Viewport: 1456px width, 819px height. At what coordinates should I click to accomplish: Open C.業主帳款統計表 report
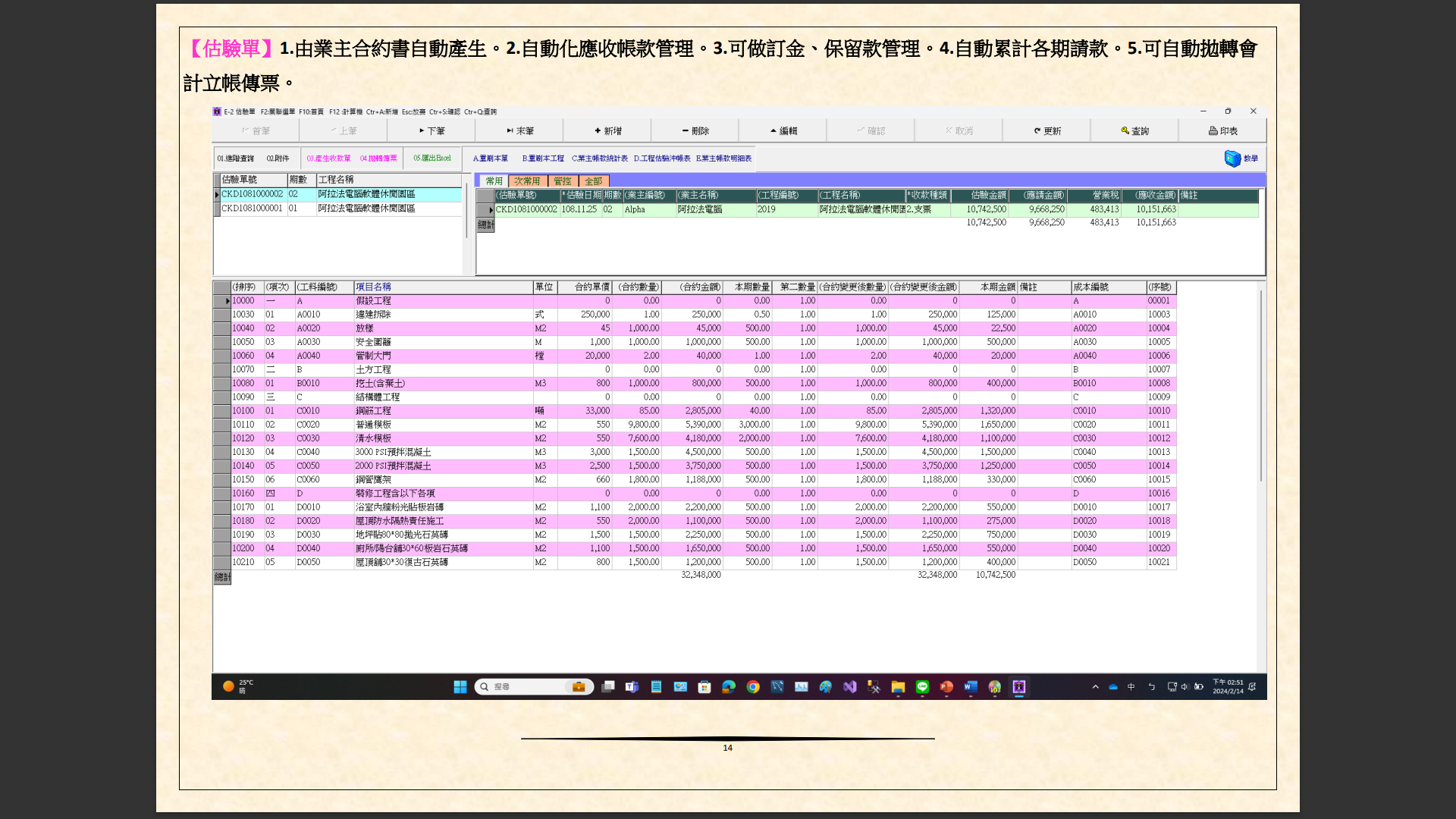coord(599,158)
